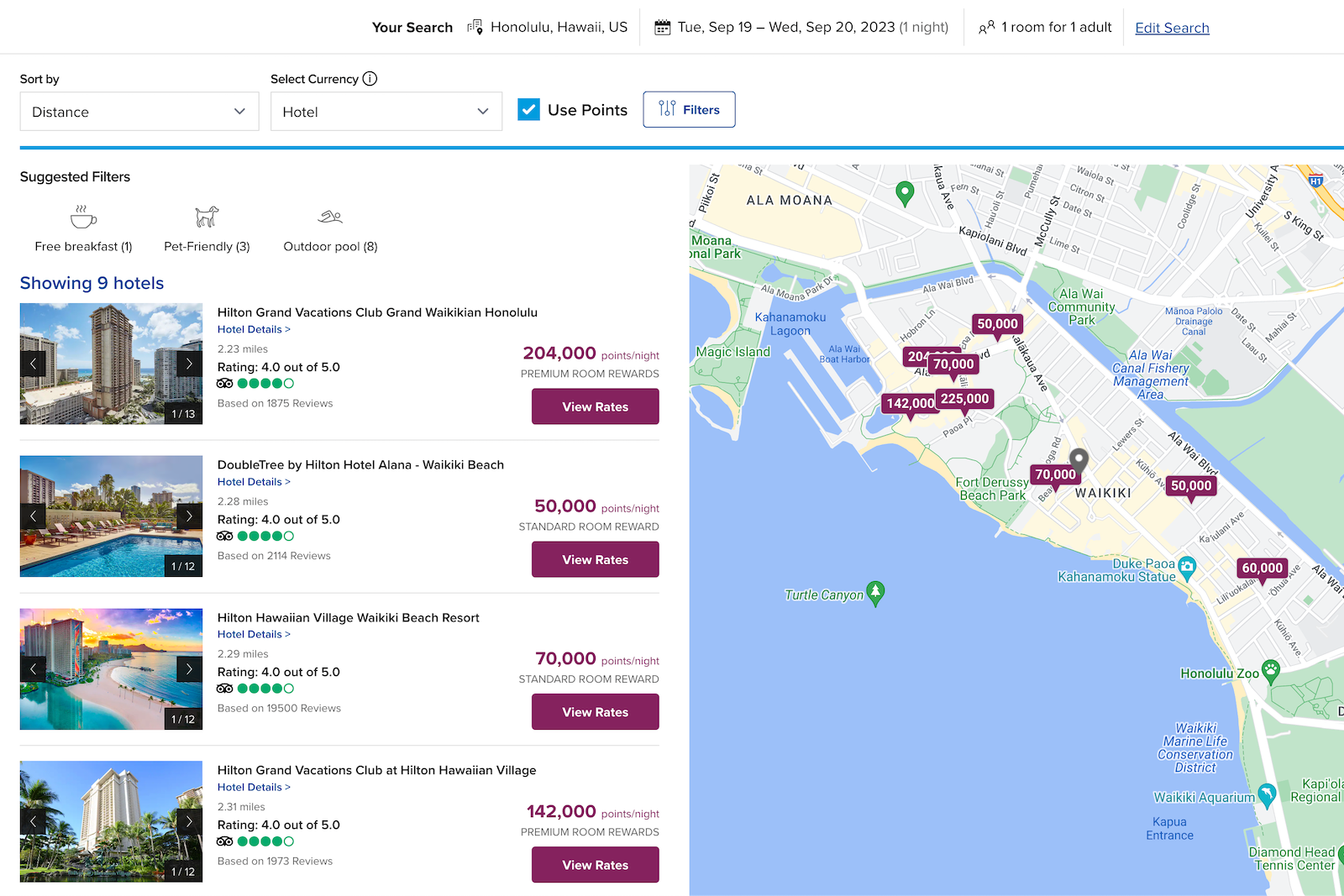The width and height of the screenshot is (1344, 896).
Task: Click the DoubleTree Alana pool photo
Action: click(x=111, y=516)
